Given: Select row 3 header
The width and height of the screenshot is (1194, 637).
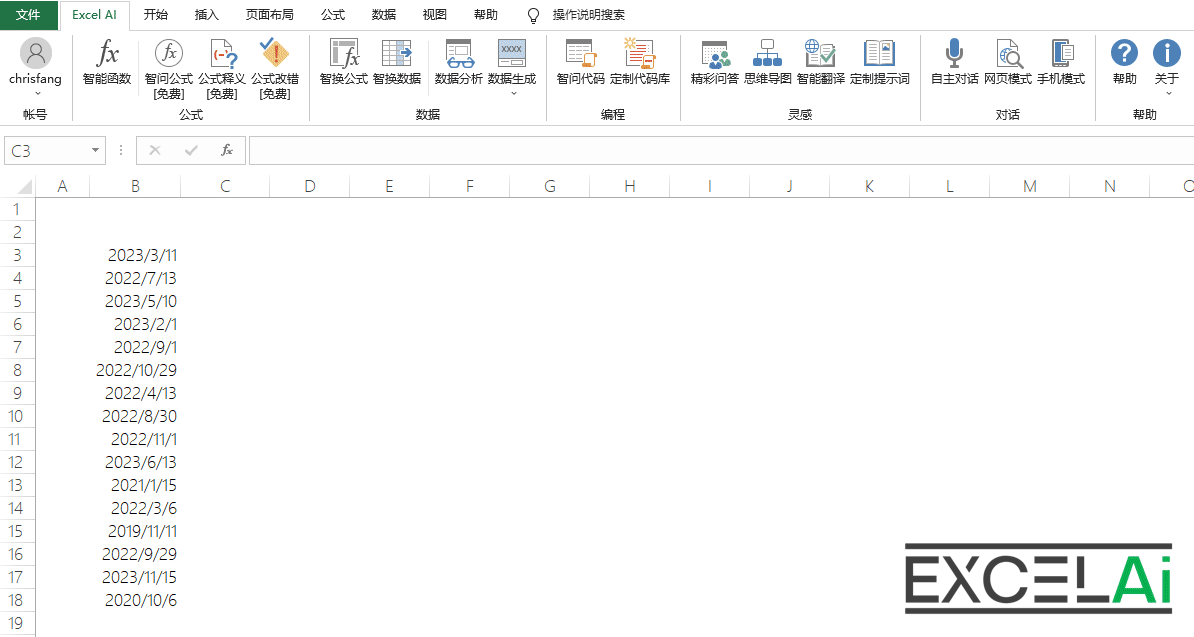Looking at the screenshot, I should 18,255.
